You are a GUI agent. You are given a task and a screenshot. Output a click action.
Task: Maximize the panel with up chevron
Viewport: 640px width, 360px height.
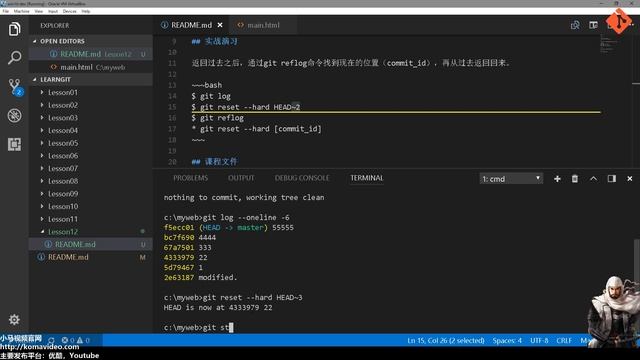click(593, 179)
